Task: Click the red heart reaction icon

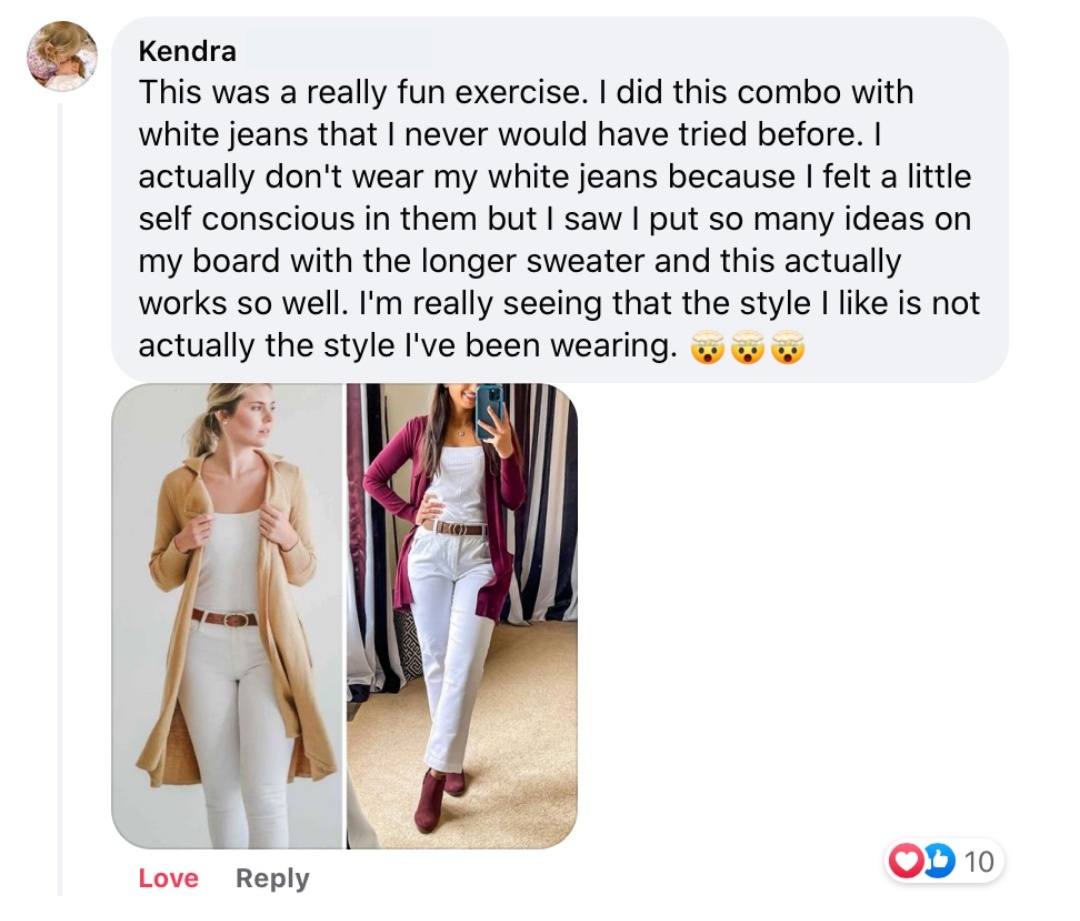Action: coord(903,861)
